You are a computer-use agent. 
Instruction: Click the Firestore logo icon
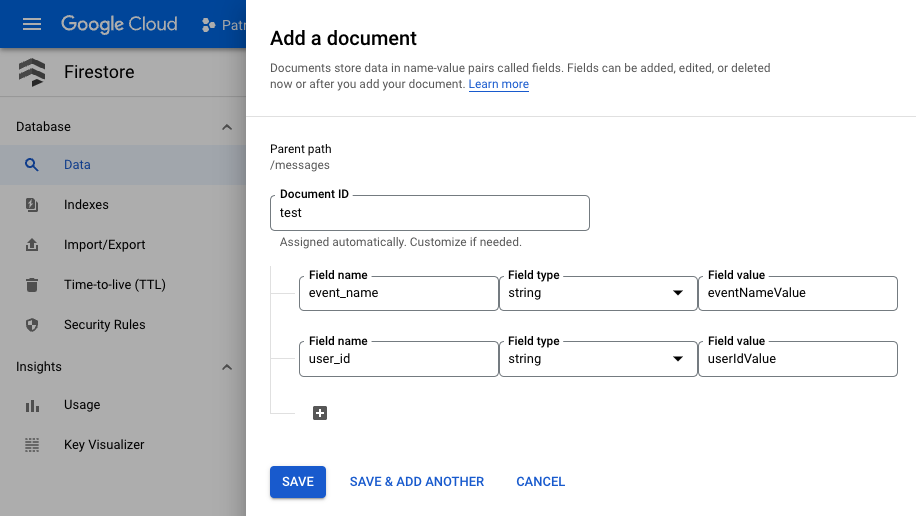tap(32, 72)
